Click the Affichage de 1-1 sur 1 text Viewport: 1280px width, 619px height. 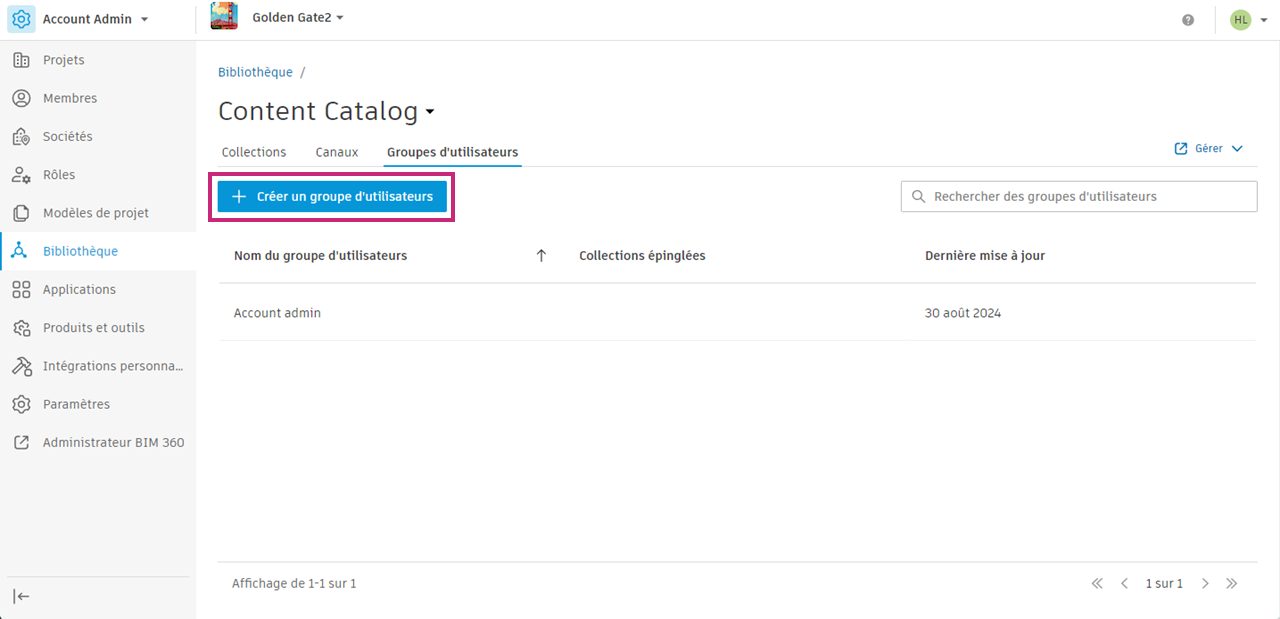pos(294,583)
